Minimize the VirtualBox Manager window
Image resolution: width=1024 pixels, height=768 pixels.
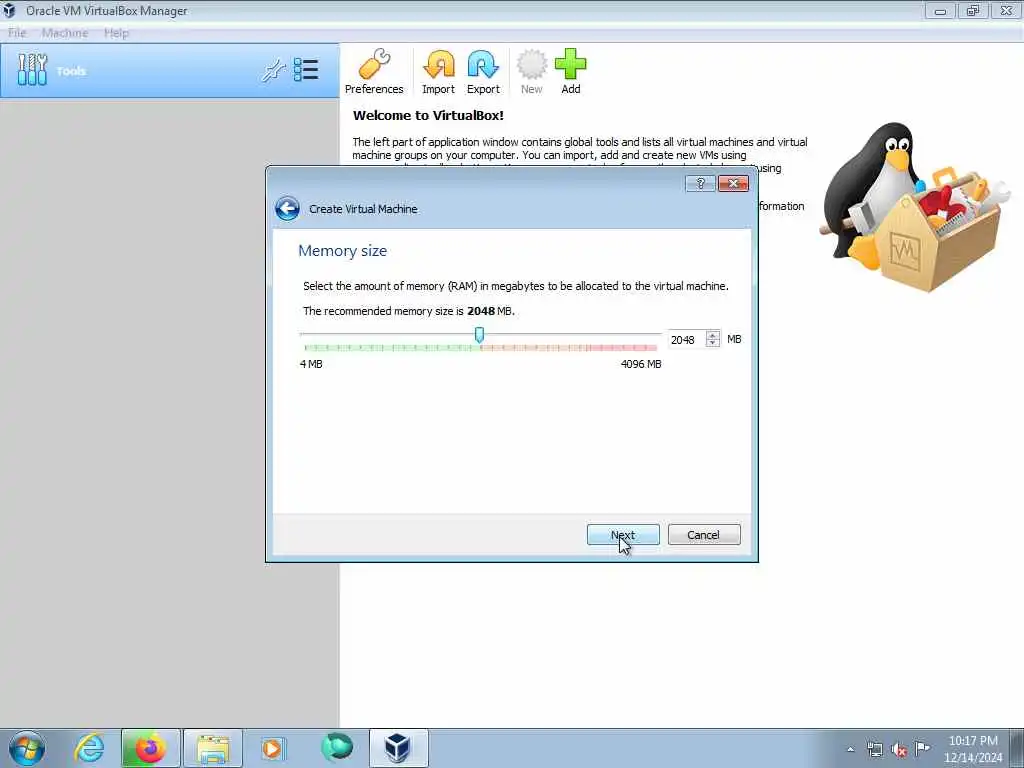pos(940,10)
